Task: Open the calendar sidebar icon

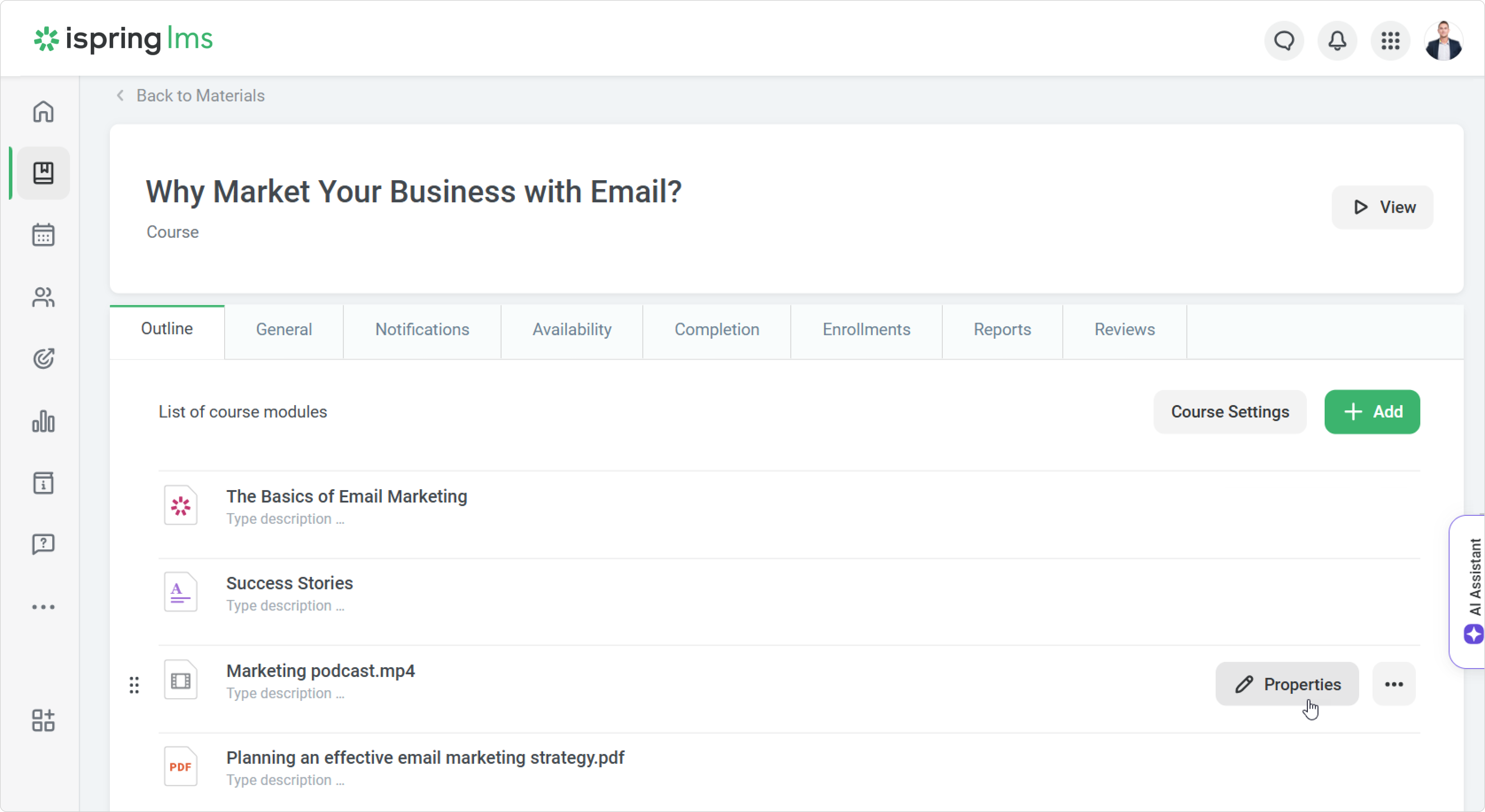Action: pyautogui.click(x=43, y=235)
